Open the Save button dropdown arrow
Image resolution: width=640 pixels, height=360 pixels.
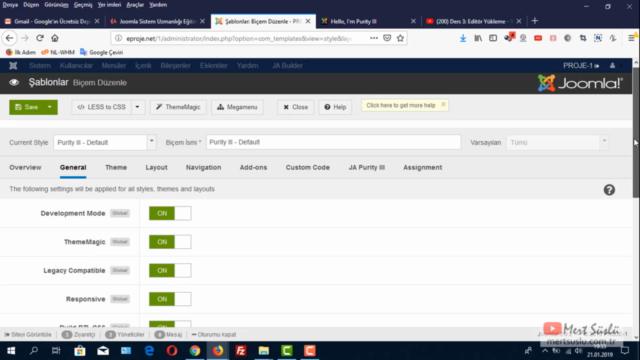coord(49,107)
